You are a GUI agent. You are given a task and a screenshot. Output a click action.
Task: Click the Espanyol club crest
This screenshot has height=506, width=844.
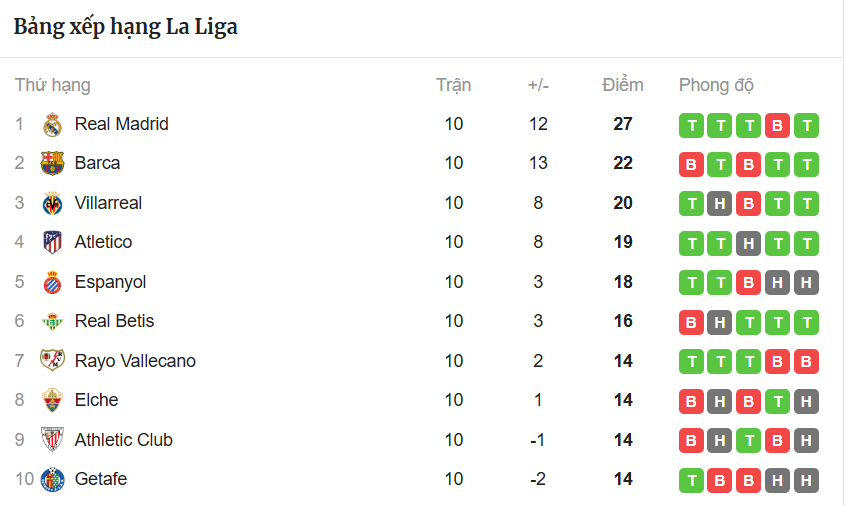52,283
